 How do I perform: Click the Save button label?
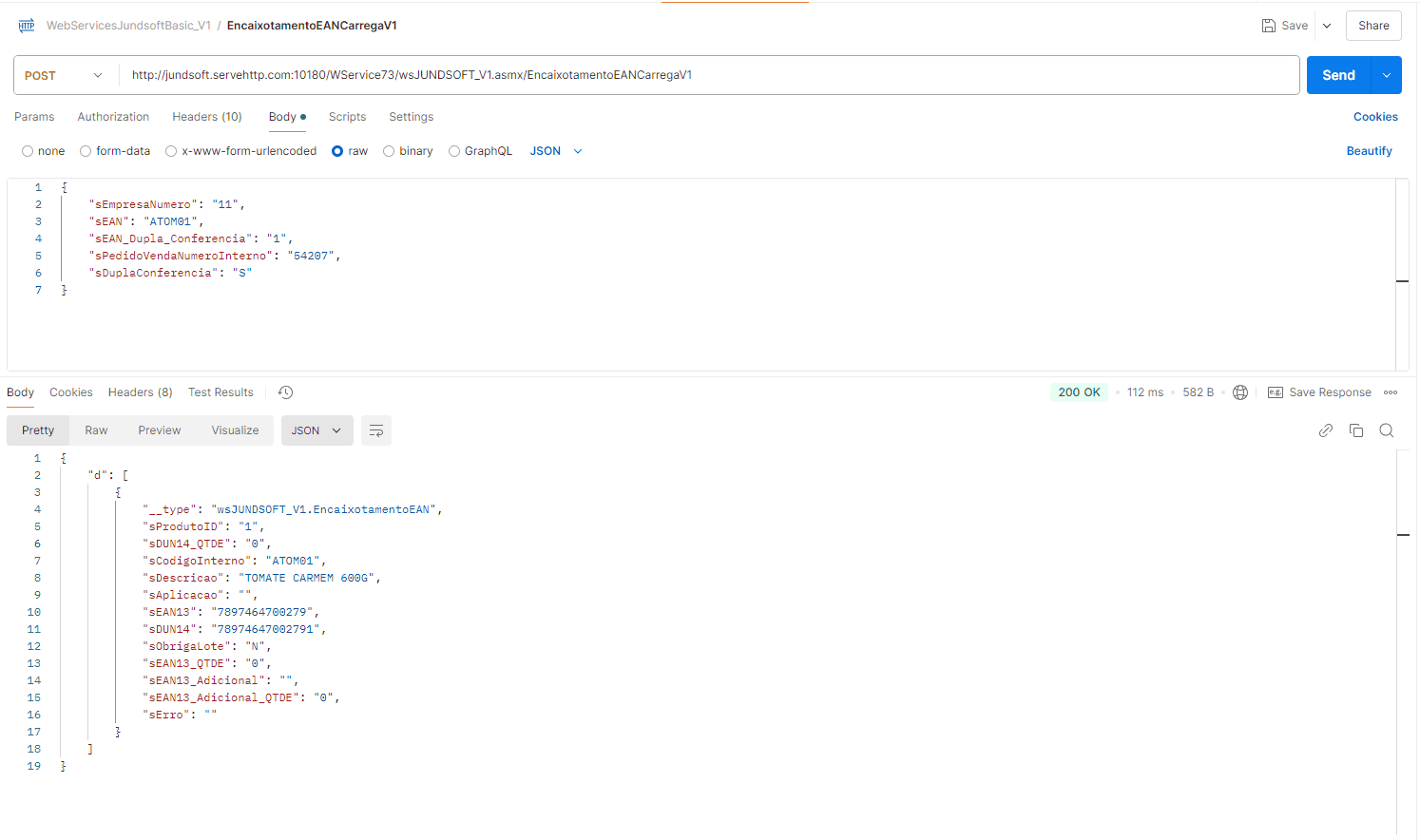(1295, 26)
